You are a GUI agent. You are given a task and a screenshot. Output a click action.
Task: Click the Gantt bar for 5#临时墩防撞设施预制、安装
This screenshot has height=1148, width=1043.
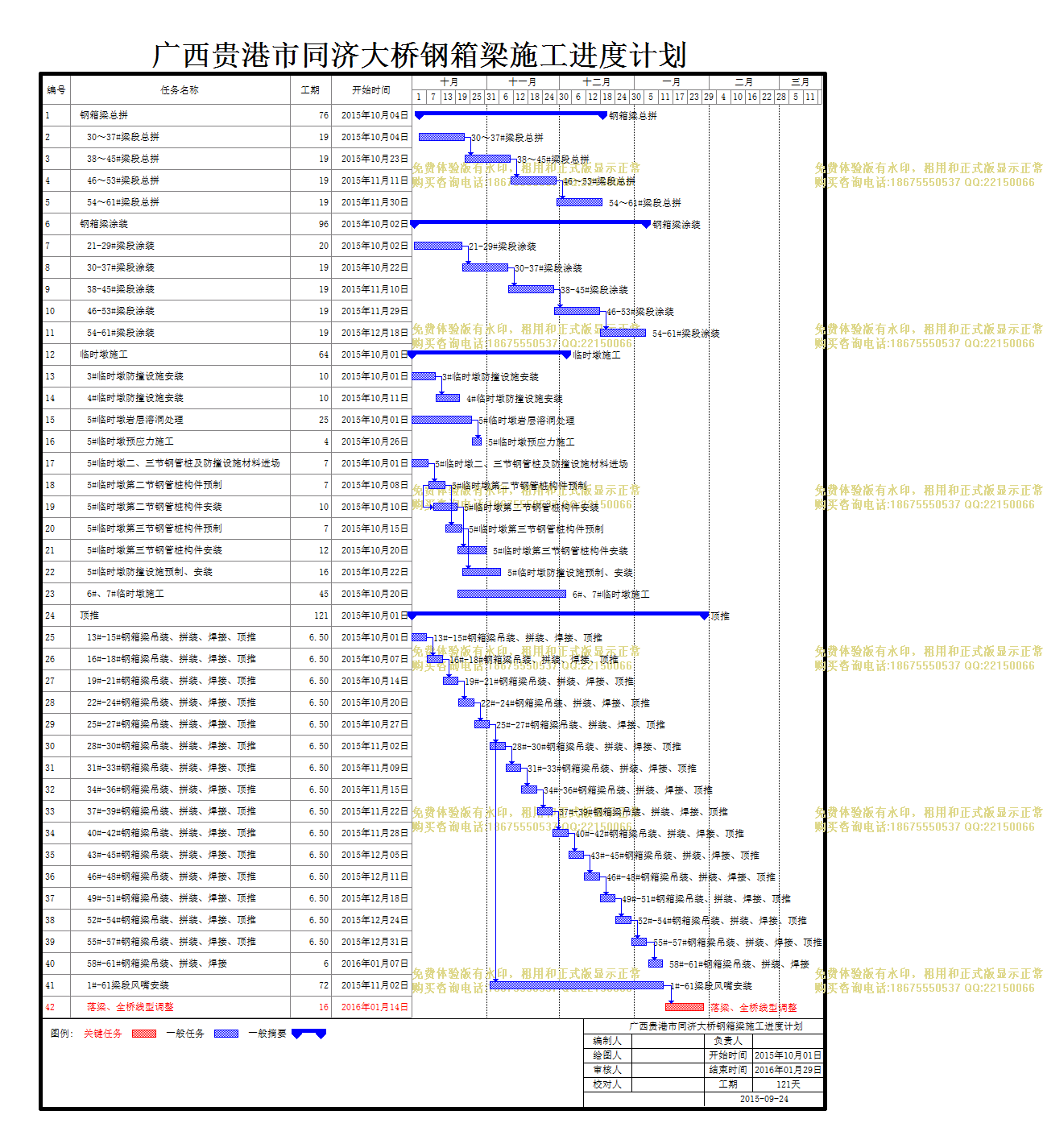pyautogui.click(x=482, y=572)
